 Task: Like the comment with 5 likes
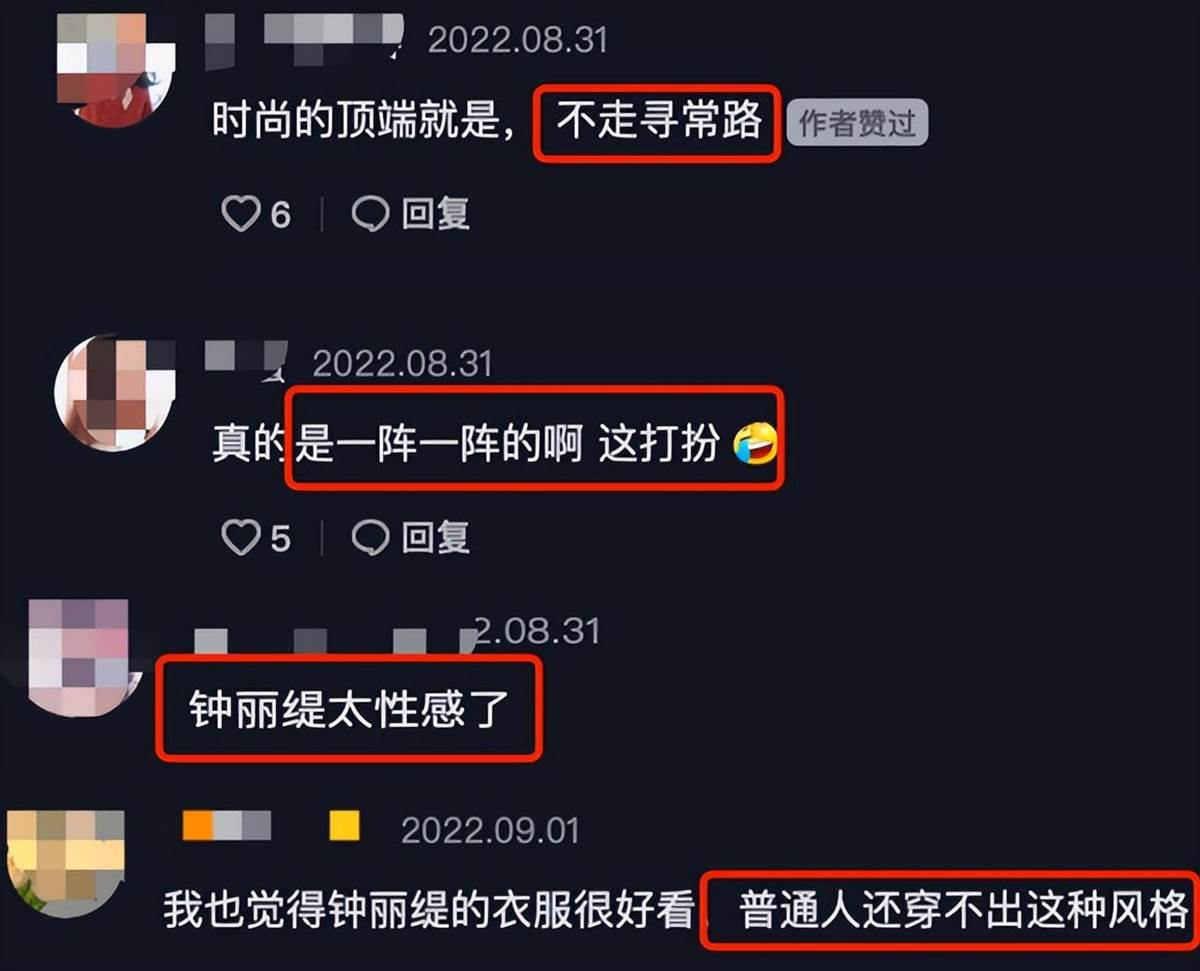point(240,538)
